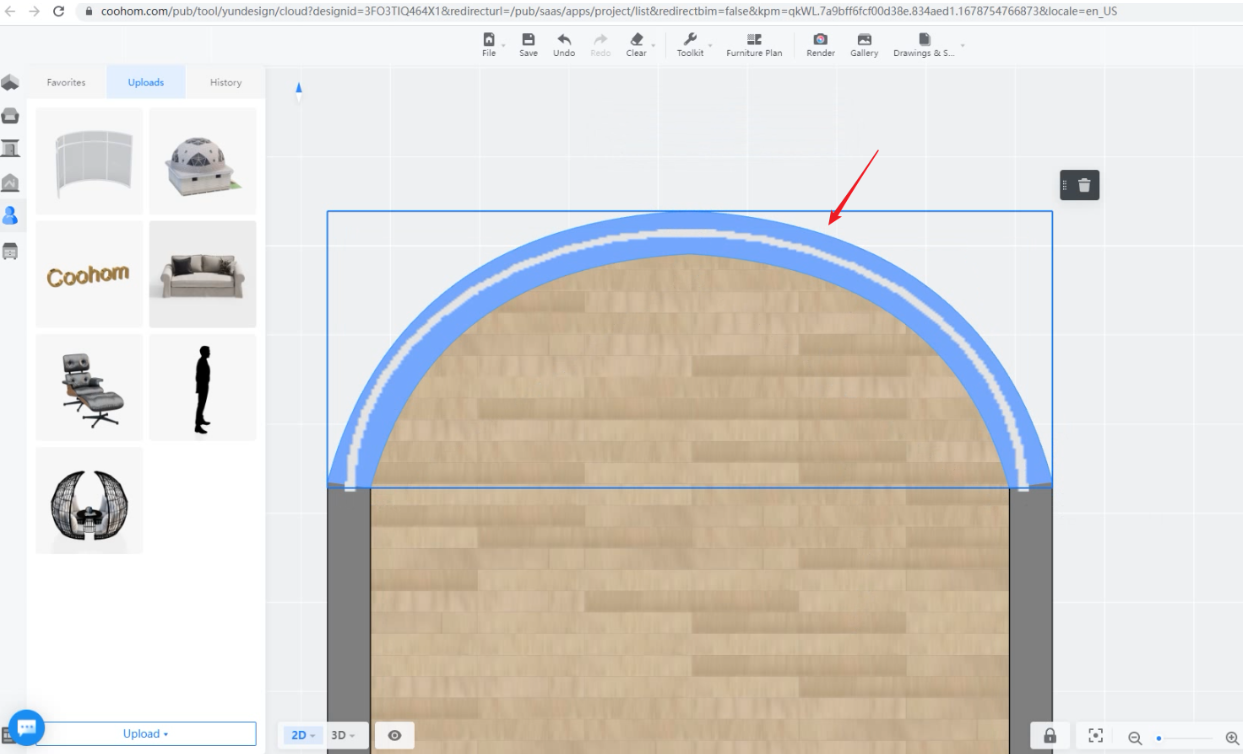Open the furniture sofa category in sidebar

click(10, 116)
